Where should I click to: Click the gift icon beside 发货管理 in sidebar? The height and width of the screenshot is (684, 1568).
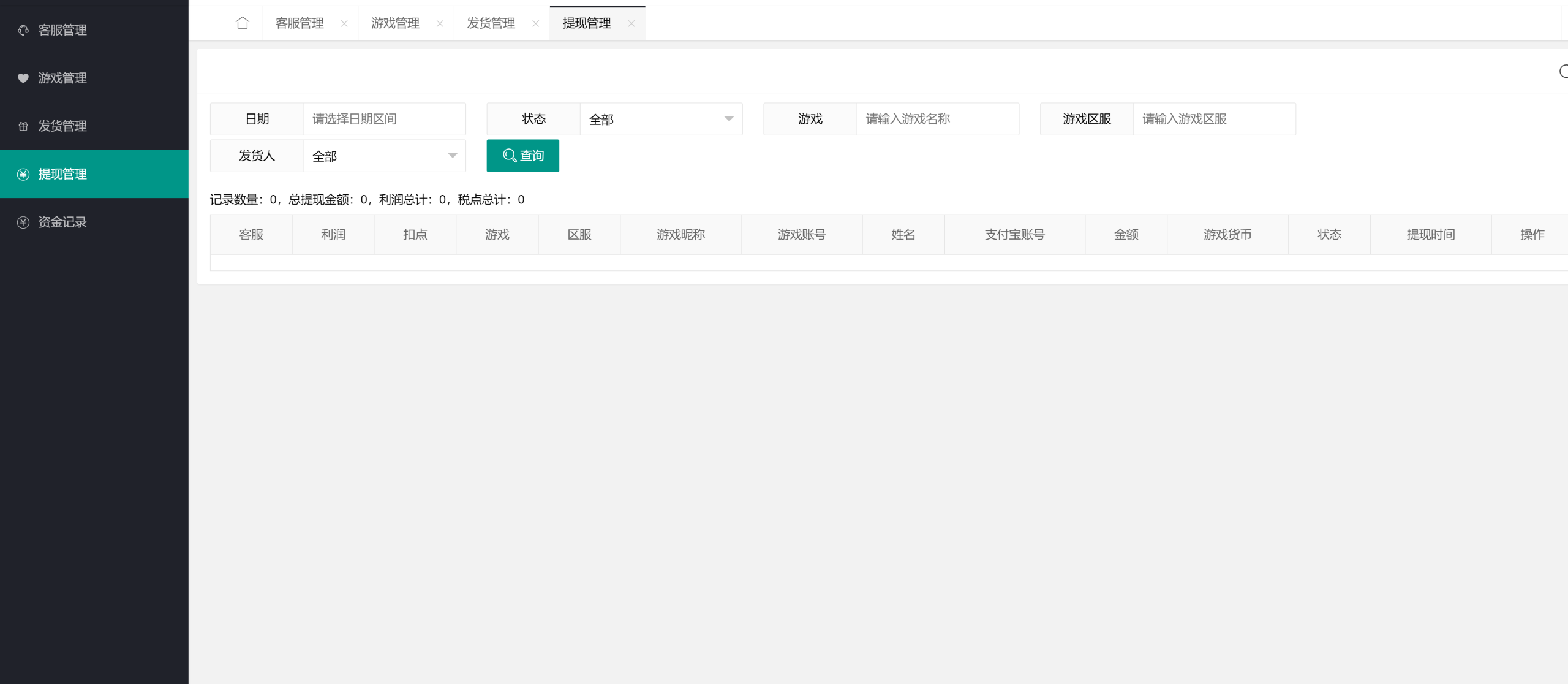coord(23,126)
